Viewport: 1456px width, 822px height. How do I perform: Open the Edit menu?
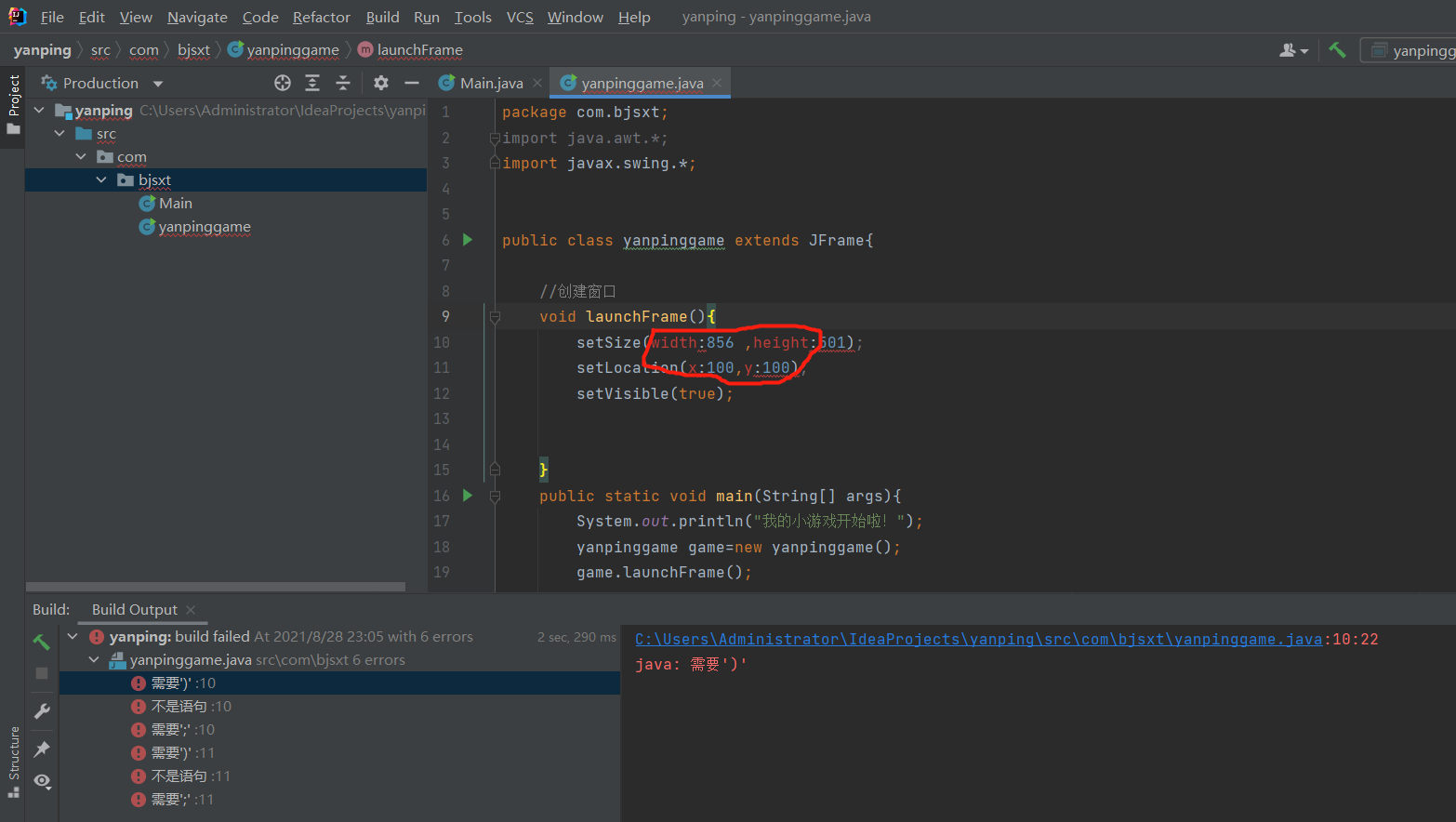click(x=91, y=17)
